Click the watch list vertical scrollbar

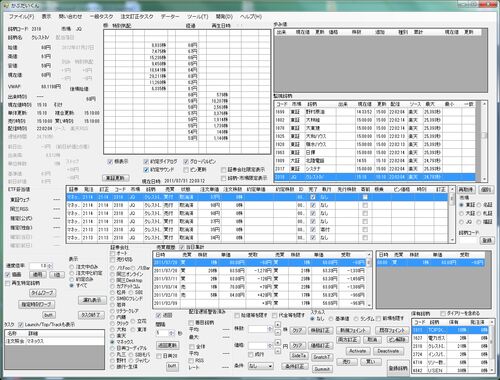click(x=484, y=141)
